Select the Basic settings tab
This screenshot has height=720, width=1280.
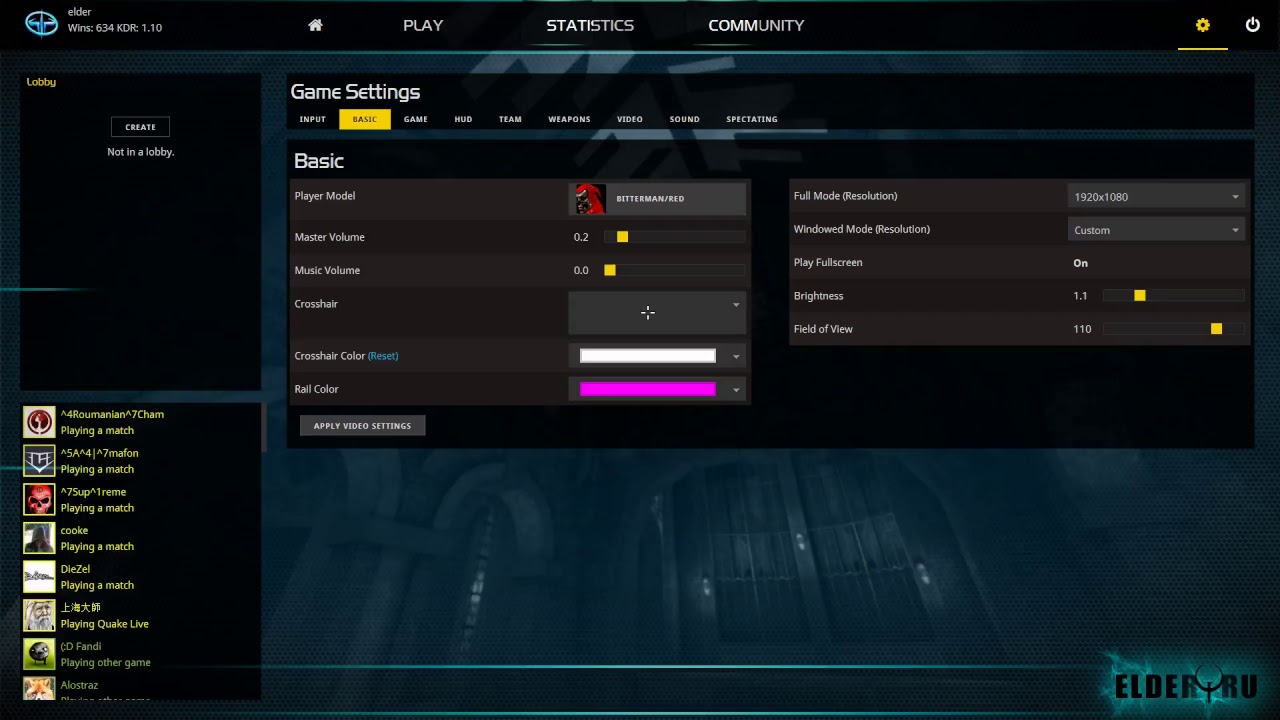pos(365,119)
